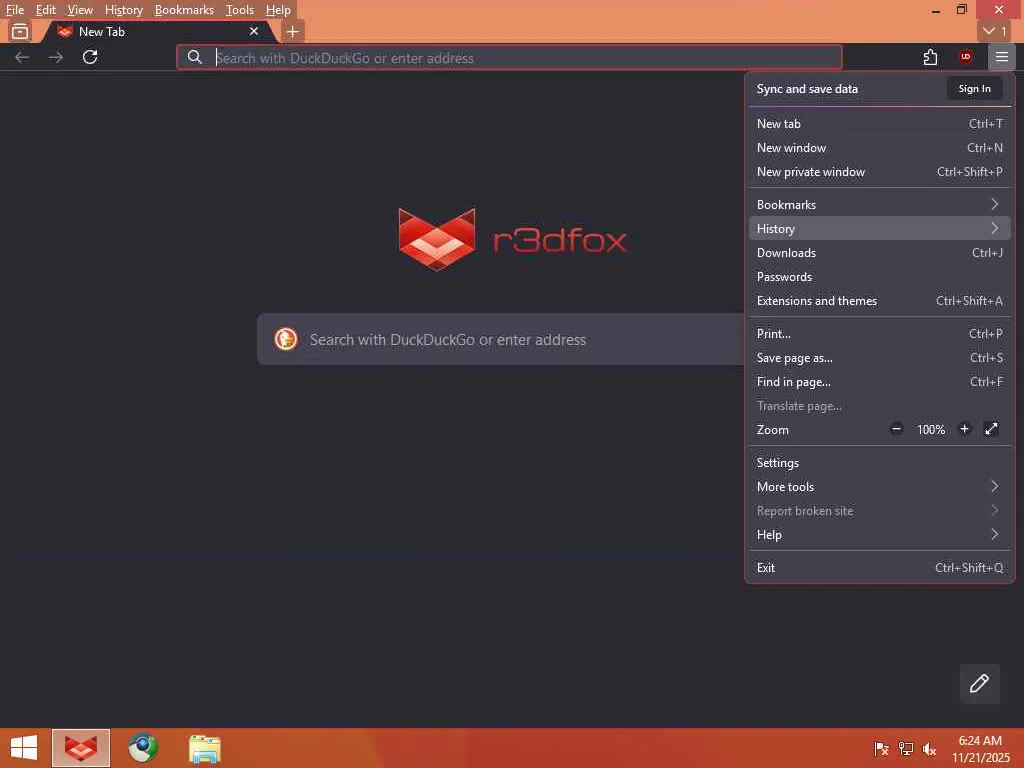Open the list all tabs dropdown

995,31
